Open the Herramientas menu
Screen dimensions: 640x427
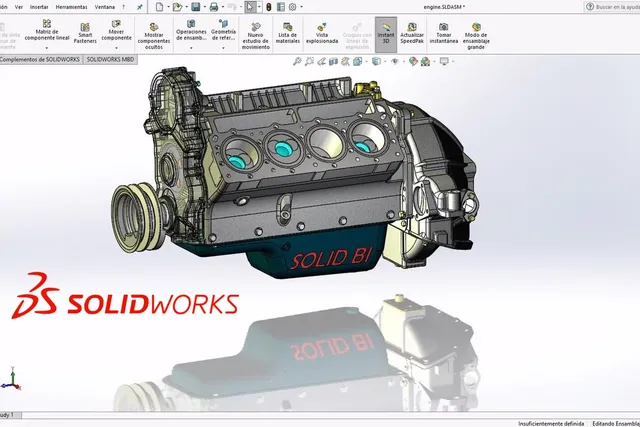pyautogui.click(x=71, y=7)
